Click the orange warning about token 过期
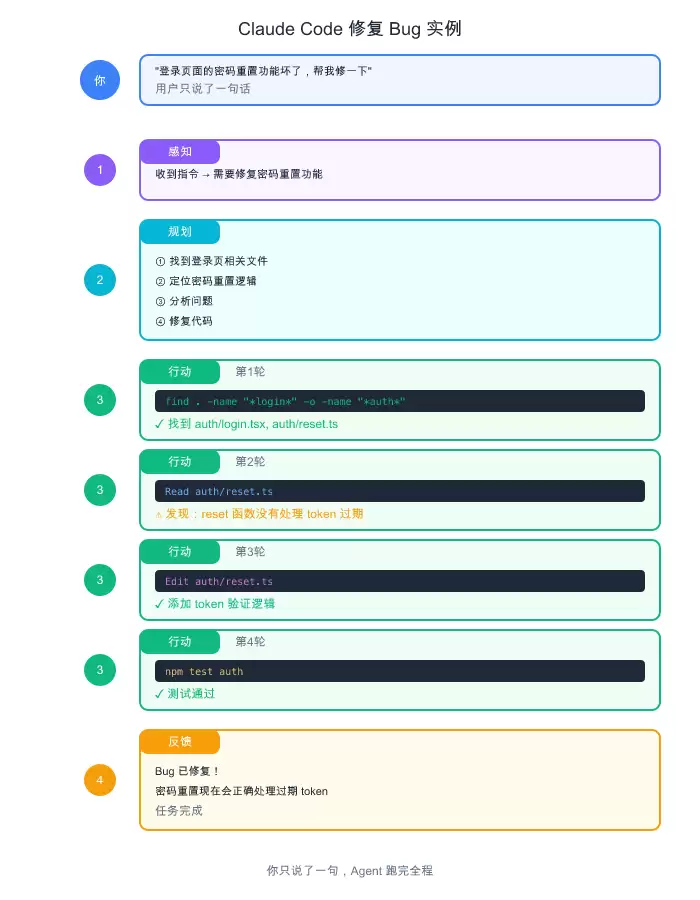700x900 pixels. [259, 514]
